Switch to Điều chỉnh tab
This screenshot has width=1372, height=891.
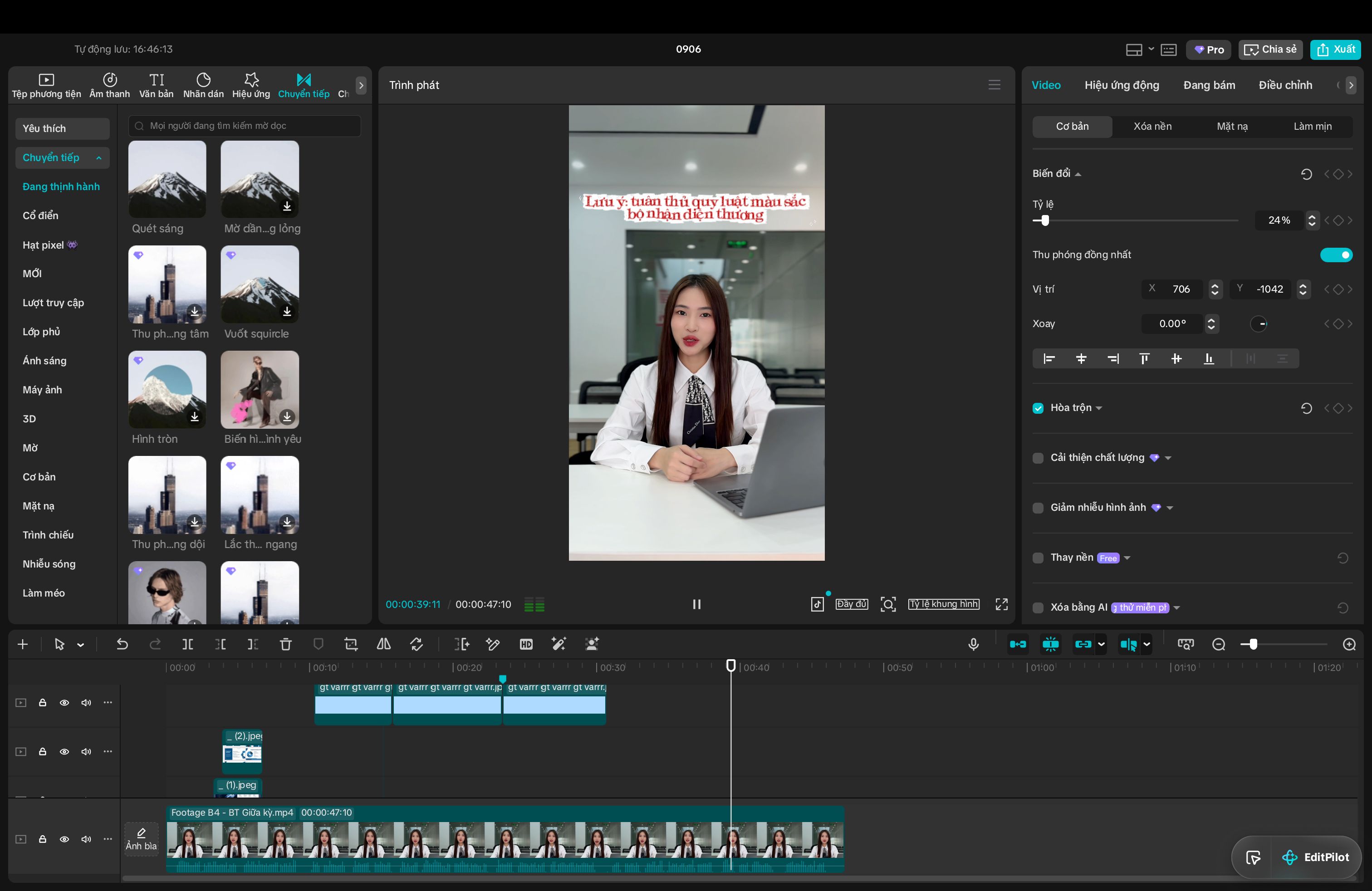click(x=1285, y=85)
